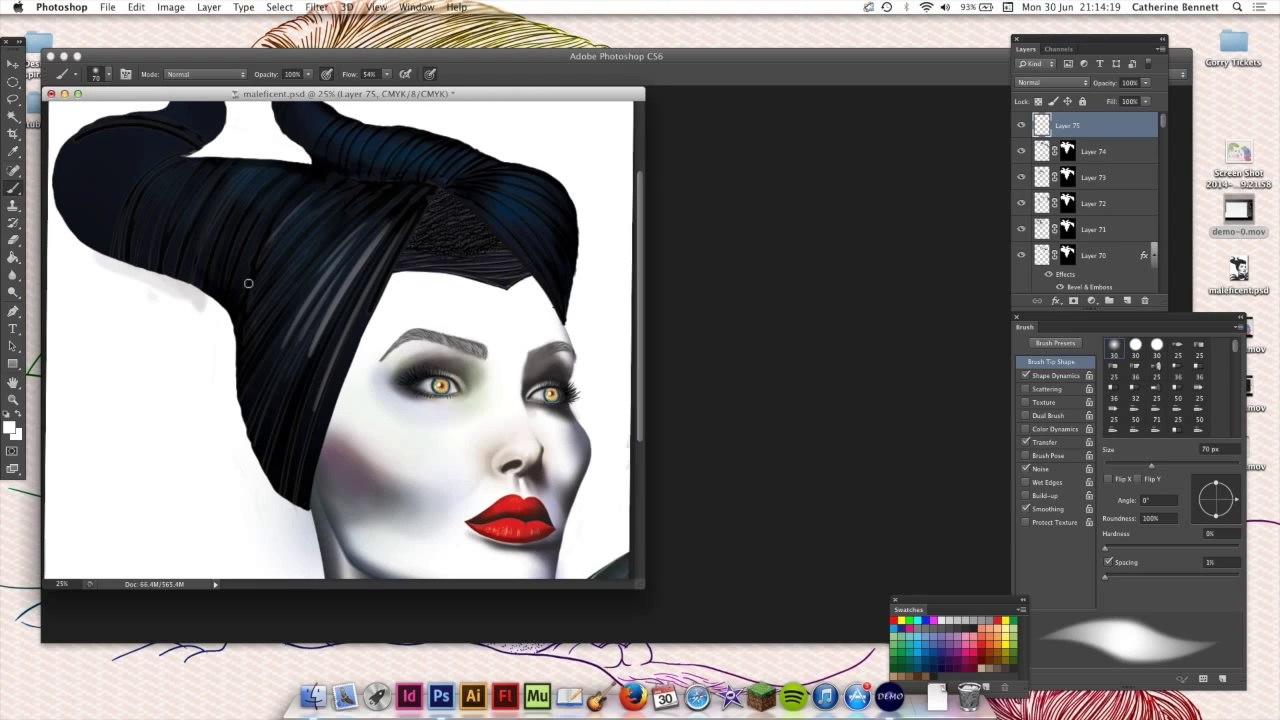Disable Noise checkbox
The width and height of the screenshot is (1280, 720).
[x=1025, y=468]
